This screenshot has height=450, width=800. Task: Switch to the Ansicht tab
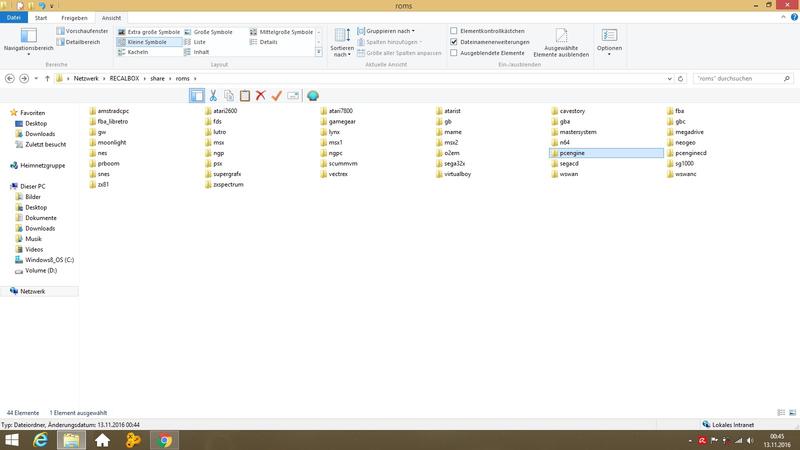111,18
